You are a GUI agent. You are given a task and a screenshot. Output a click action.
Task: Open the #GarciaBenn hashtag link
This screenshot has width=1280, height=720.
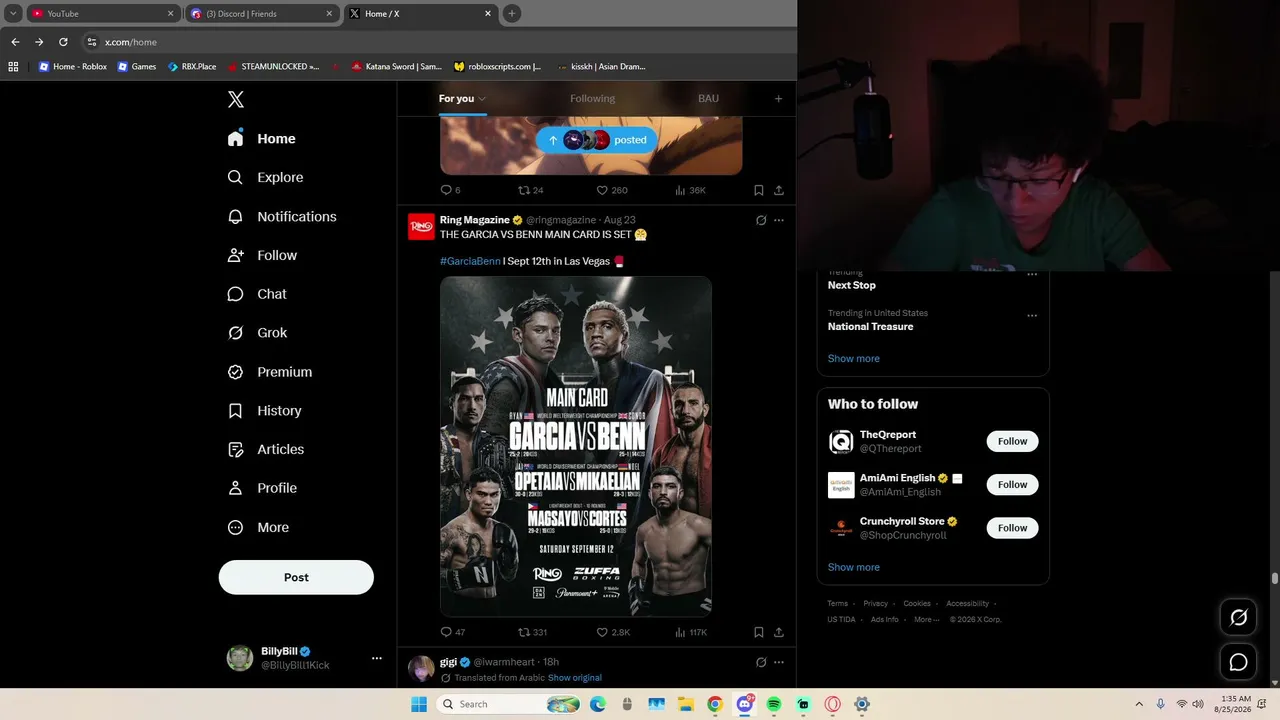pyautogui.click(x=470, y=261)
